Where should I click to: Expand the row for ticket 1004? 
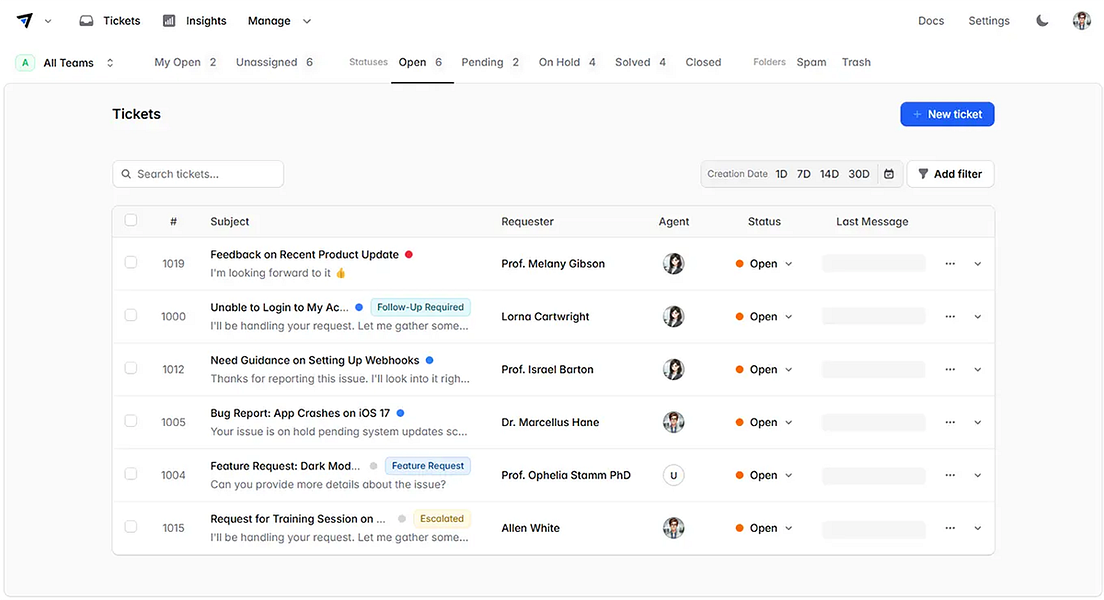(978, 475)
